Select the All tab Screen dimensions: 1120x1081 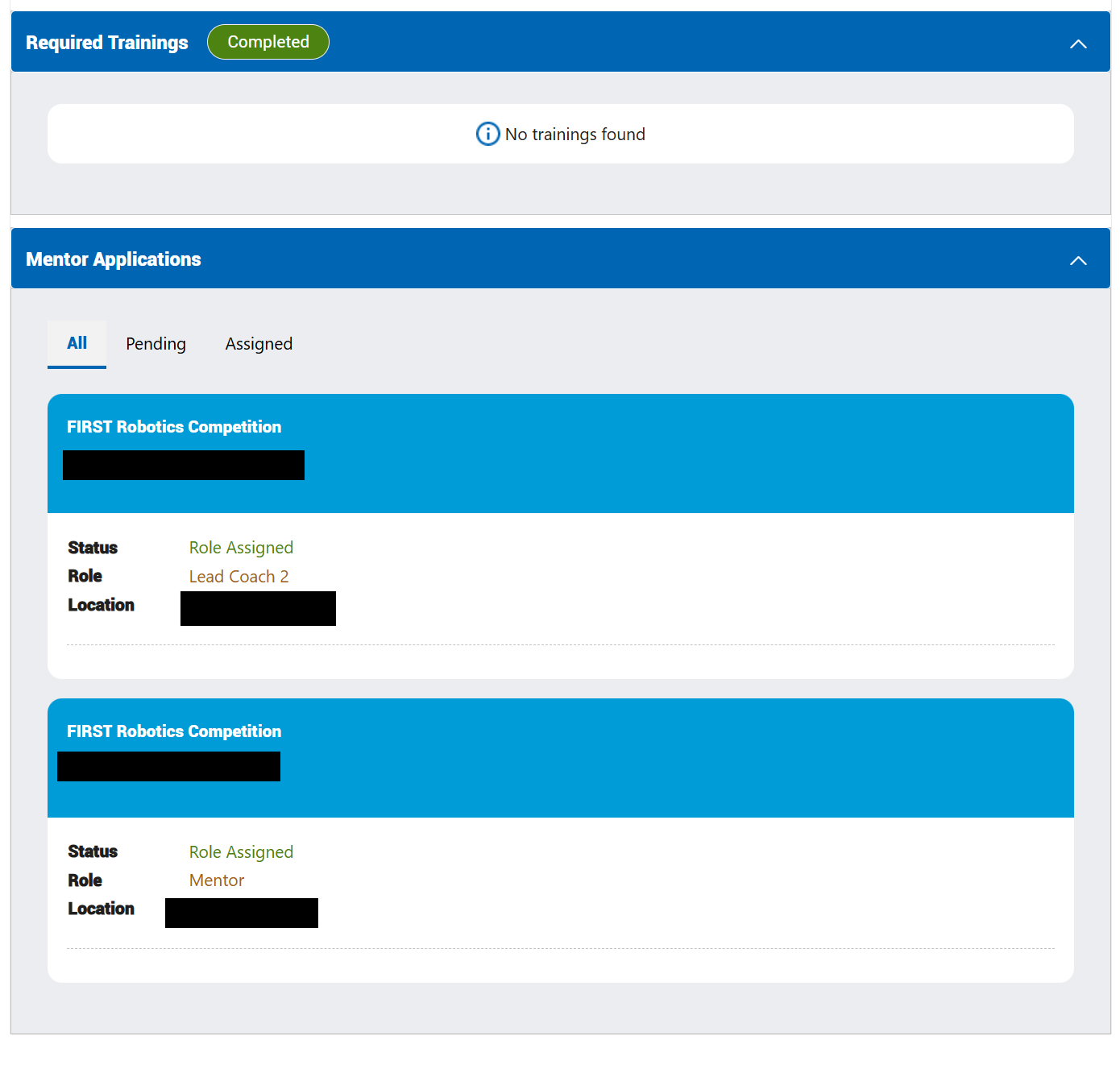point(77,344)
